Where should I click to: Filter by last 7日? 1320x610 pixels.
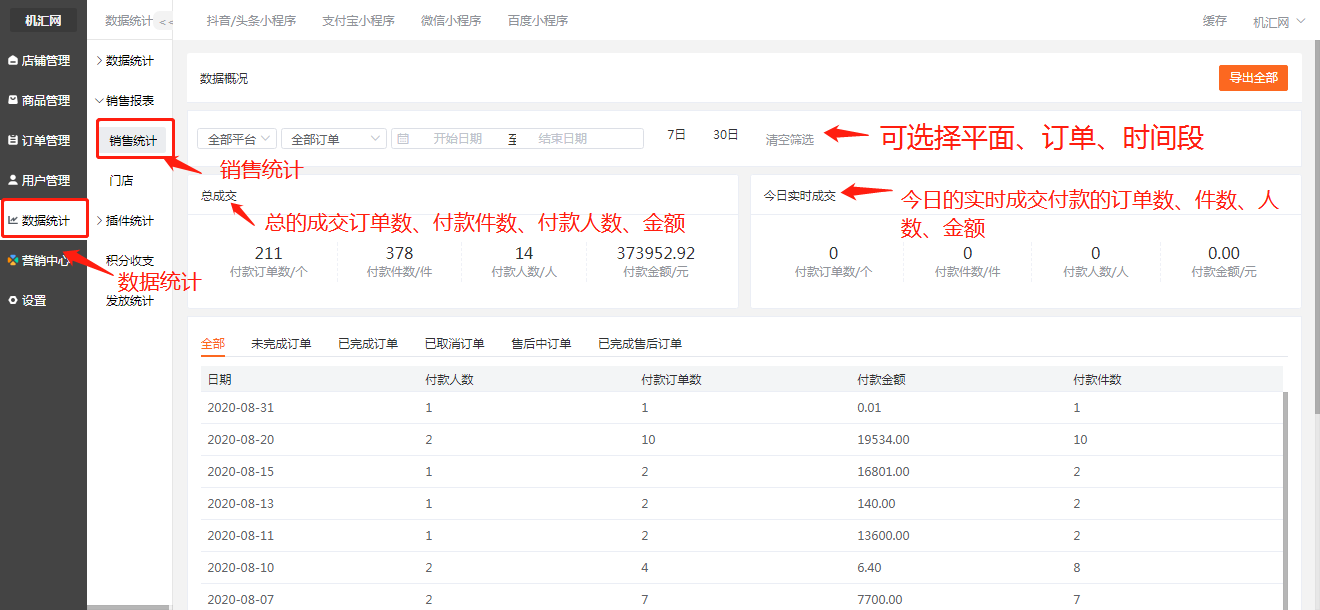pyautogui.click(x=676, y=134)
